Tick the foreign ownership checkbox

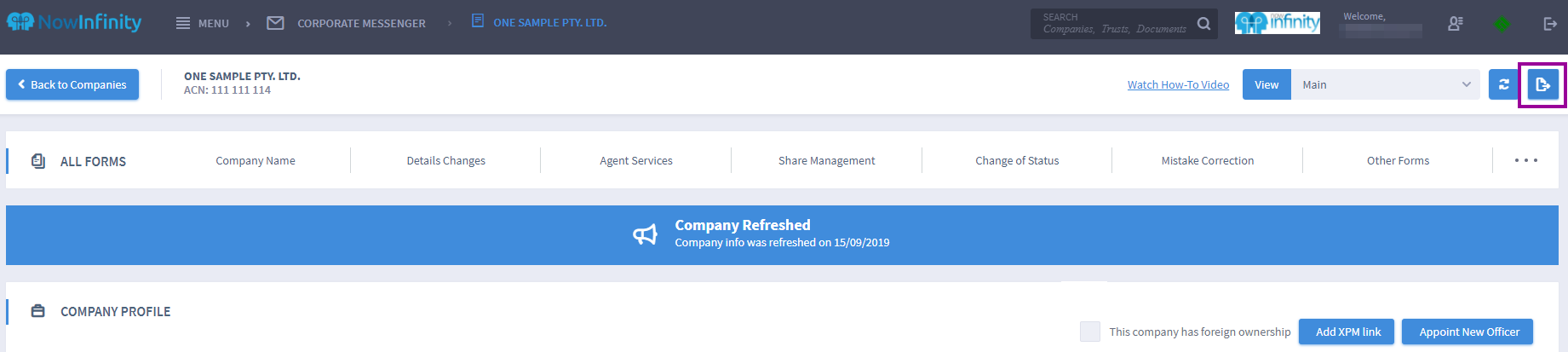click(x=1089, y=332)
